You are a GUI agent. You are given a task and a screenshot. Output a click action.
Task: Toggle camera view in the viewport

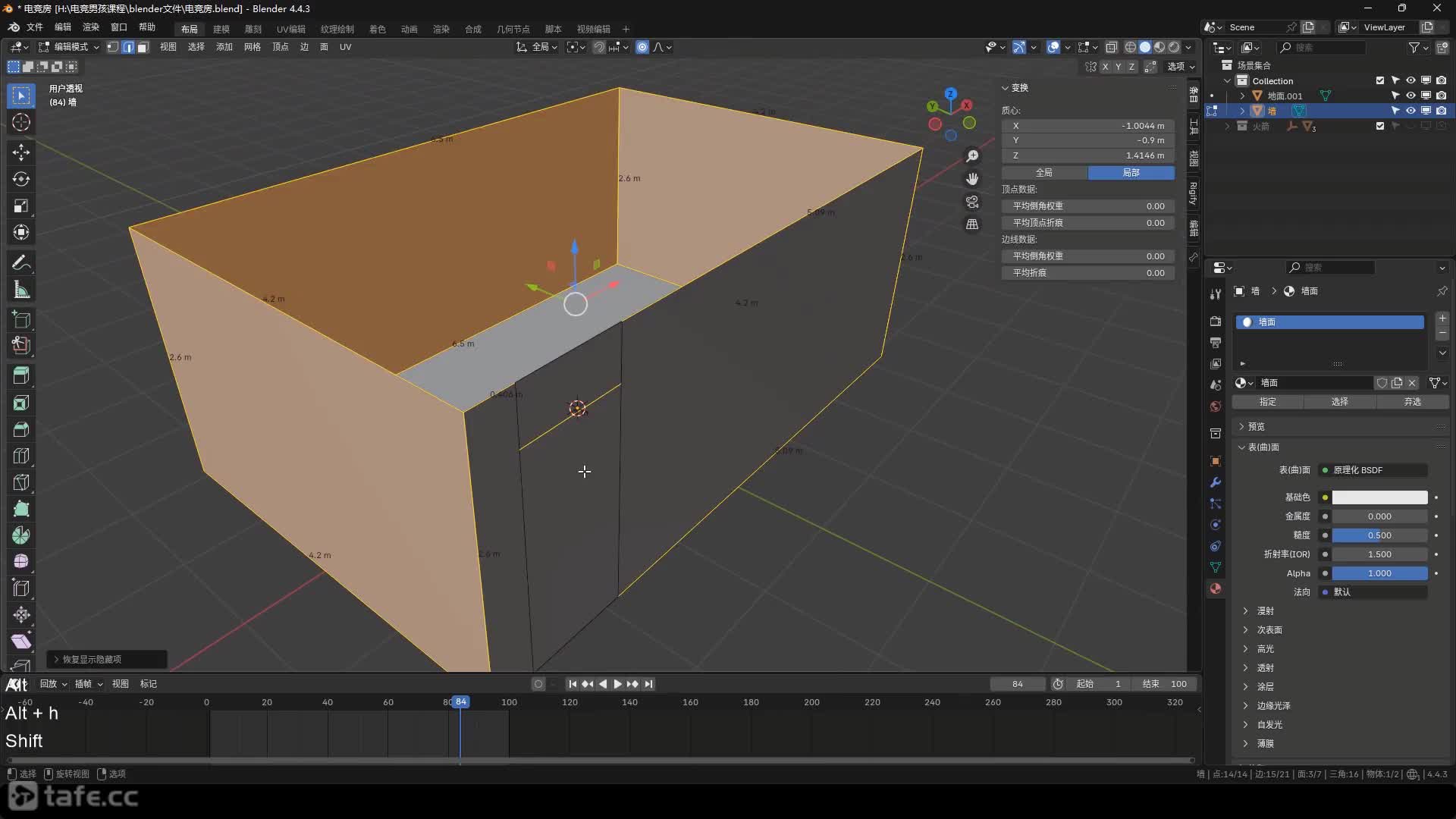pos(972,202)
